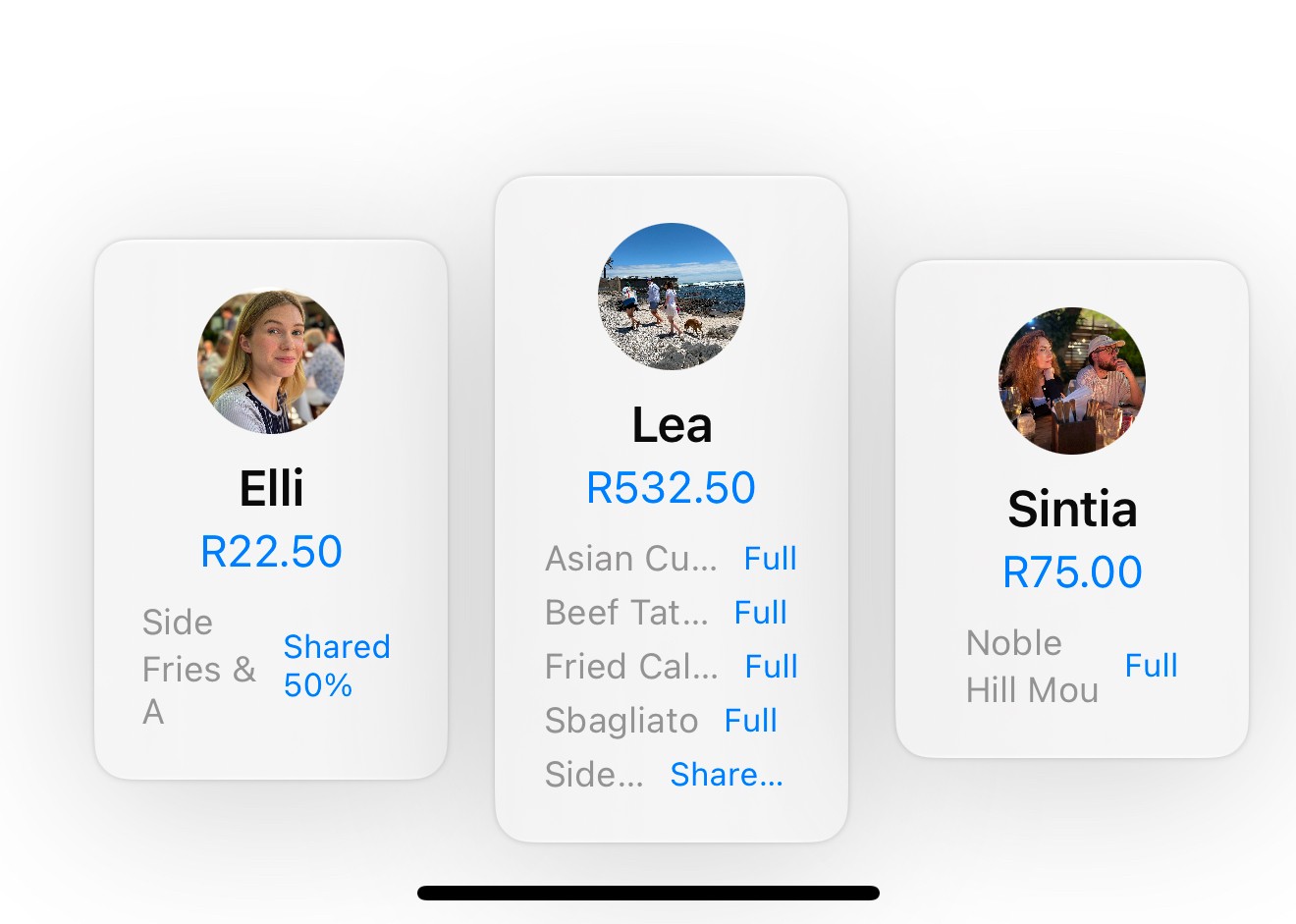
Task: Tap Elli's profile photo
Action: (271, 361)
